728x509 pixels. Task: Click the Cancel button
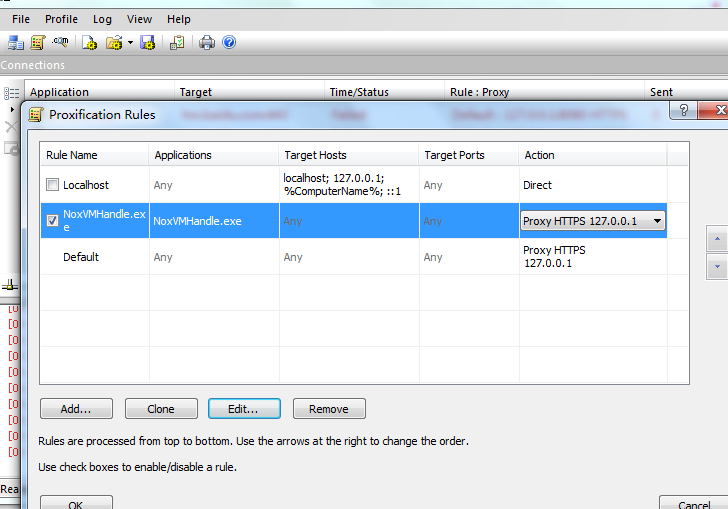click(x=694, y=503)
